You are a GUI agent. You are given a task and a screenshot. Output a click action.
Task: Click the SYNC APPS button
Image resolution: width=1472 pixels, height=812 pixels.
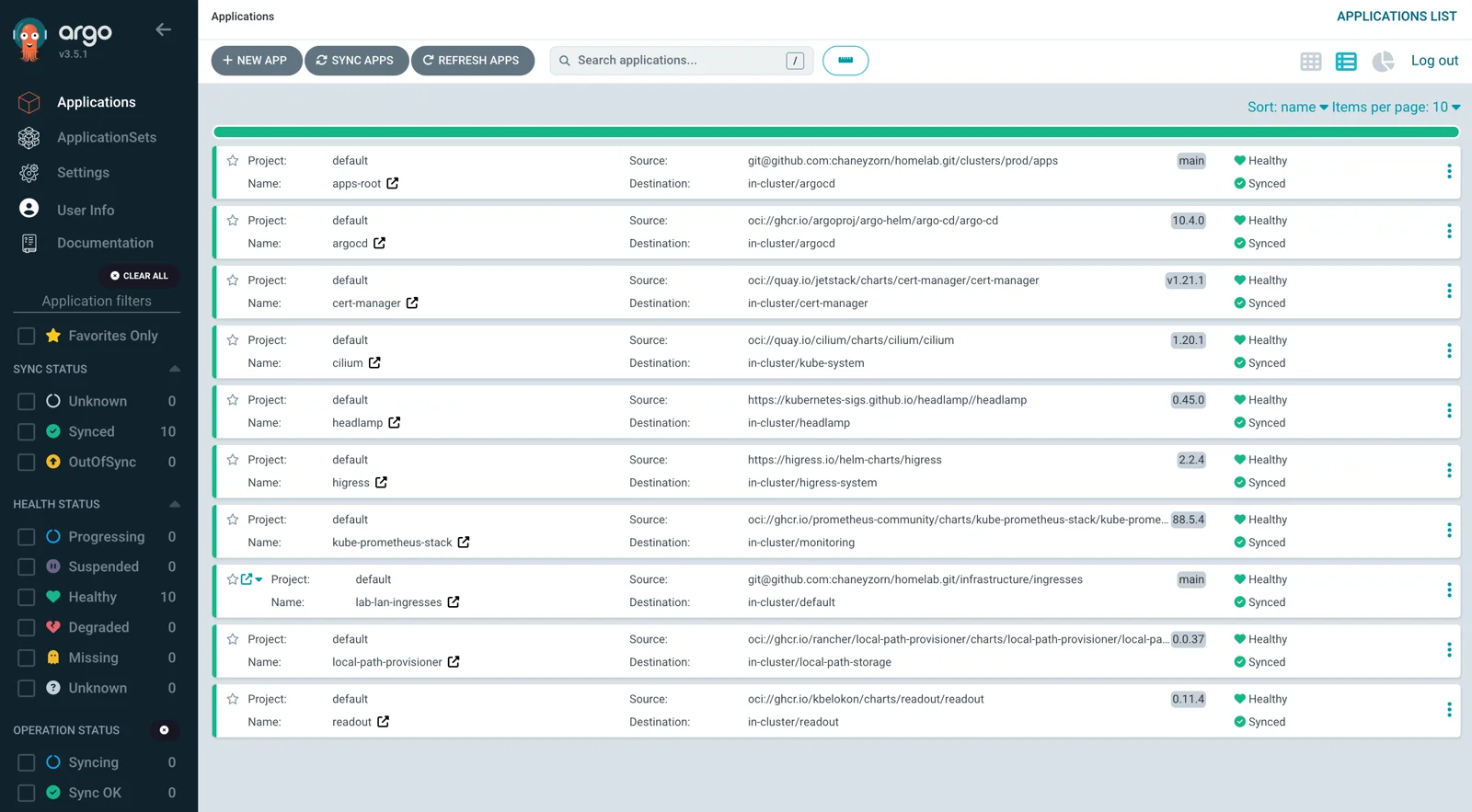pyautogui.click(x=356, y=61)
